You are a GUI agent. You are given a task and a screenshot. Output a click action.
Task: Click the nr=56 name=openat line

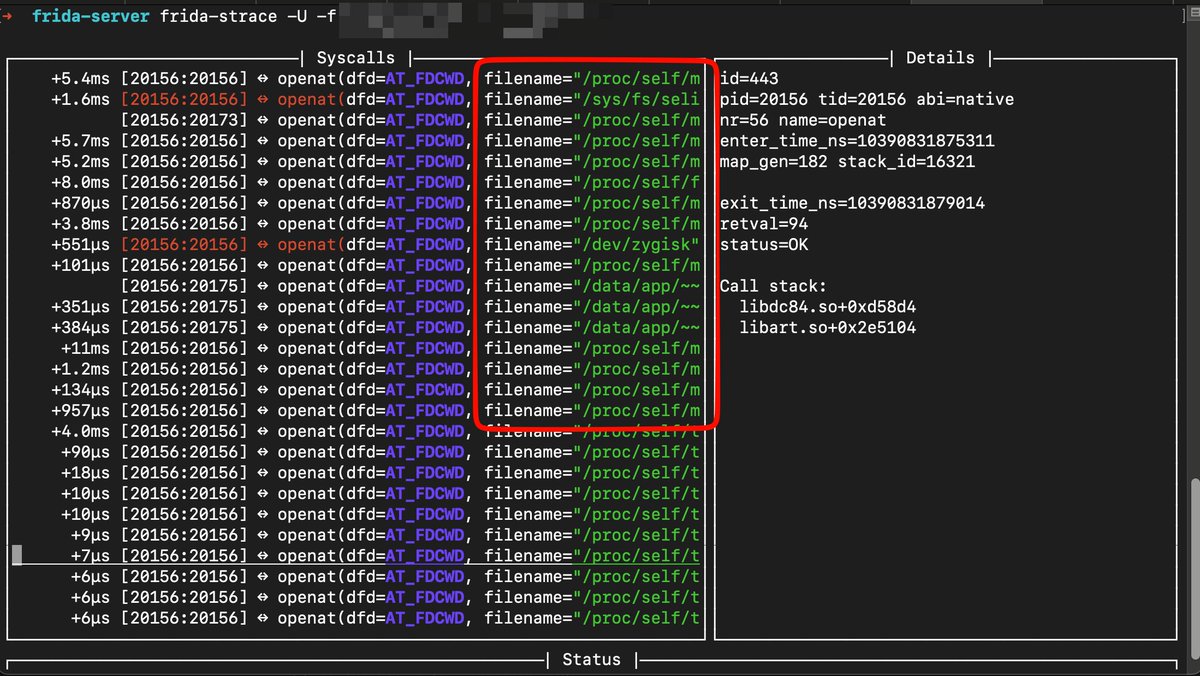click(x=803, y=120)
